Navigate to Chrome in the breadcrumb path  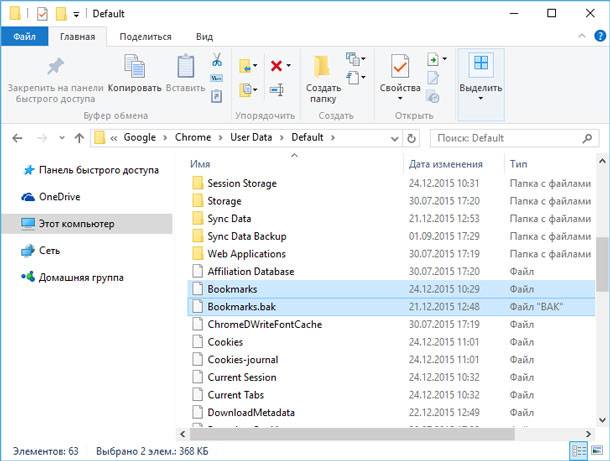193,137
